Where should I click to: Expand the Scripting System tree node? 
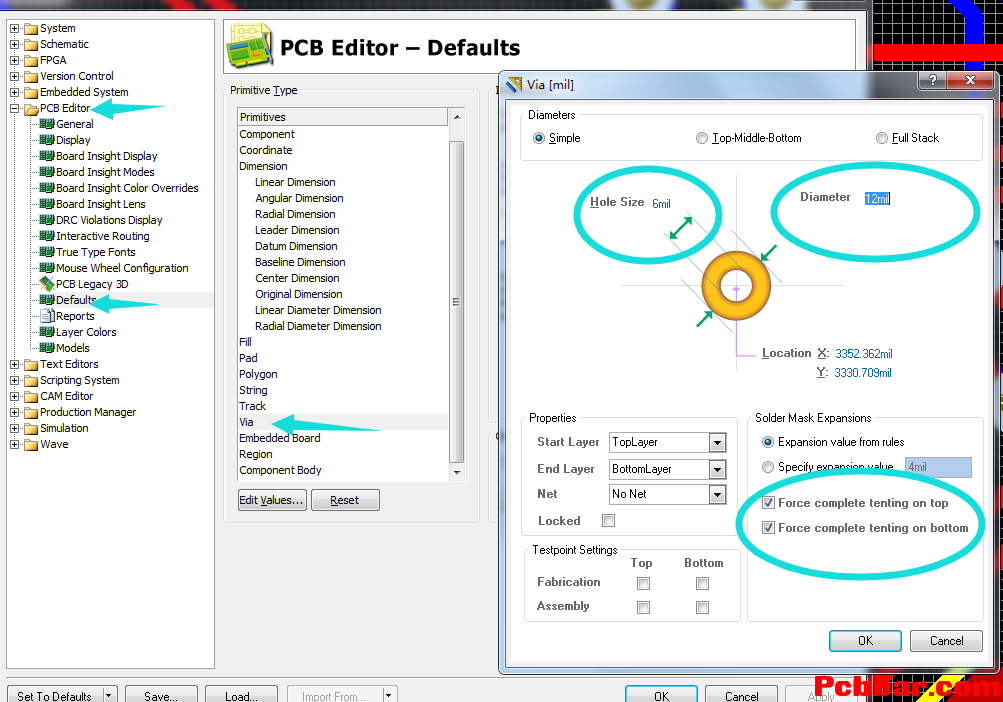[x=15, y=381]
